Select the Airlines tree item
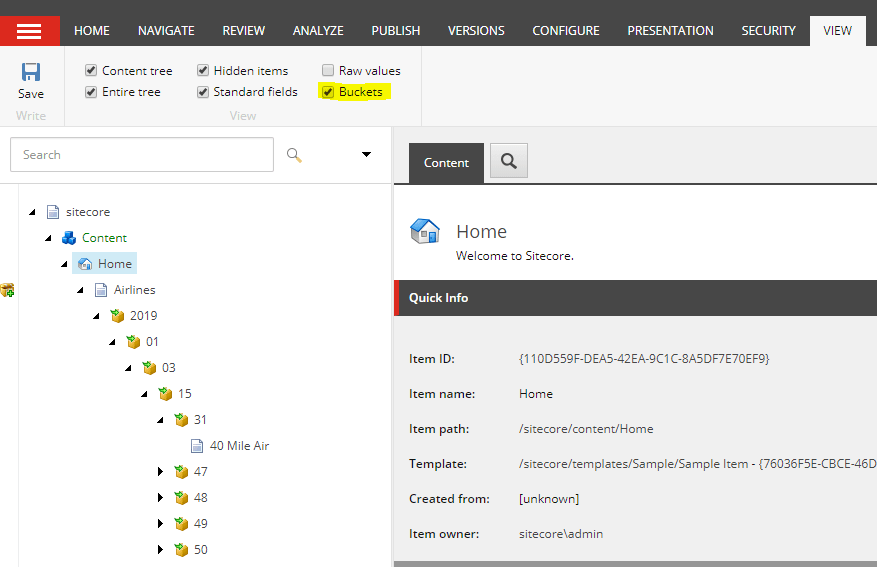Image resolution: width=877 pixels, height=567 pixels. [135, 290]
